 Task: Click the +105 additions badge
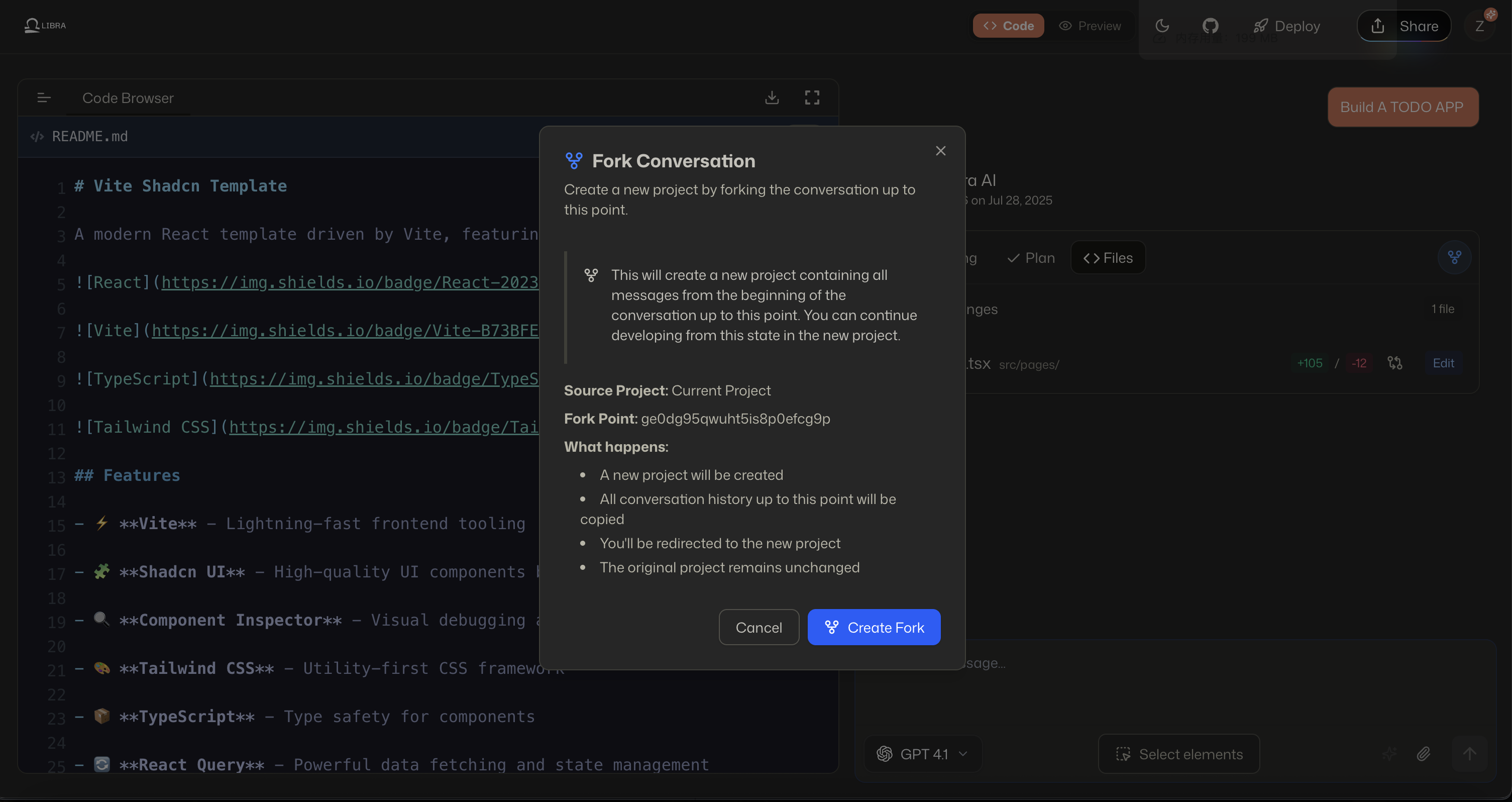click(1310, 363)
